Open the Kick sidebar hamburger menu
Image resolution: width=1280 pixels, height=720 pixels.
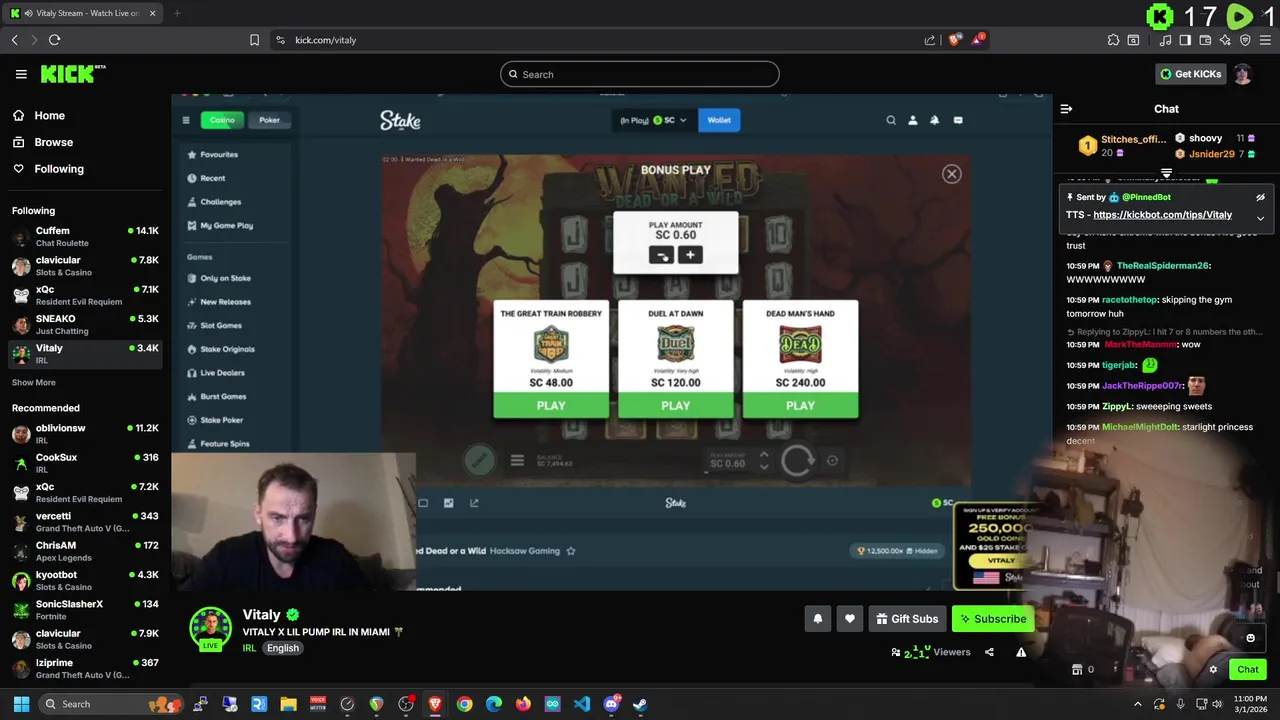(21, 74)
